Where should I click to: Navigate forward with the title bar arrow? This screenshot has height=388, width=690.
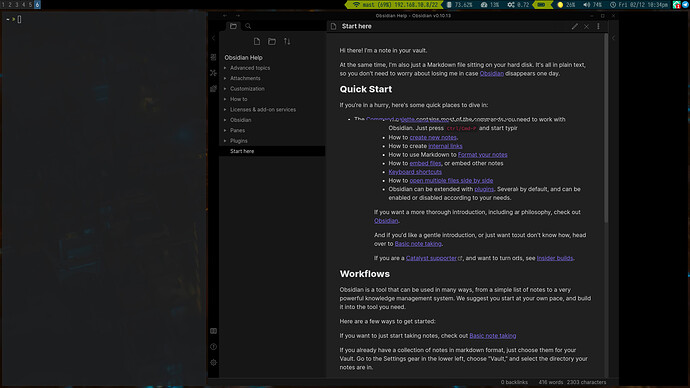coord(238,15)
